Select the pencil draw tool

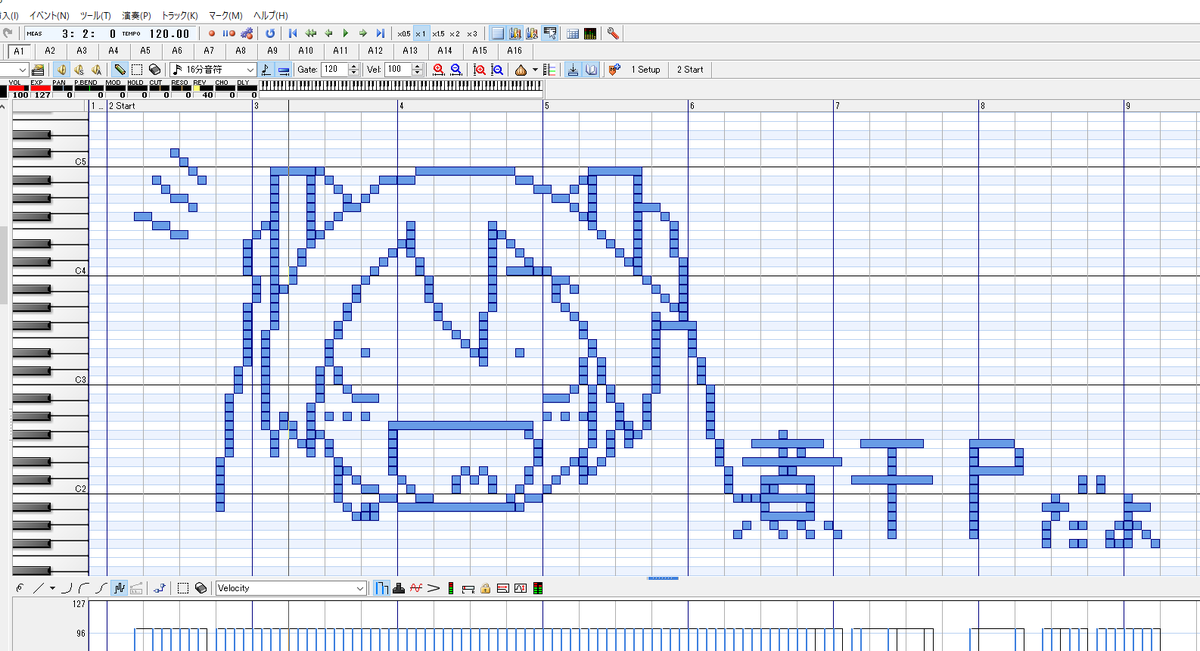119,70
